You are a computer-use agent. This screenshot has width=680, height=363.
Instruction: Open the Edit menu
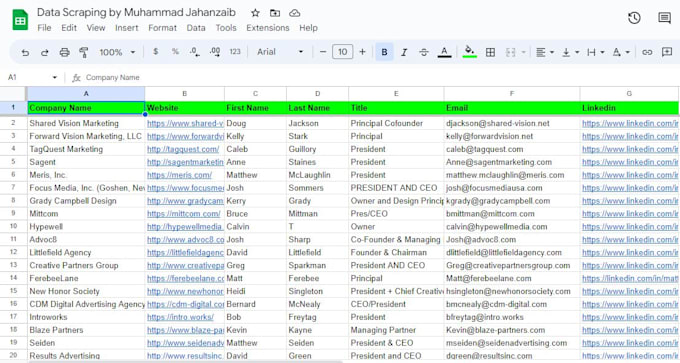(69, 28)
